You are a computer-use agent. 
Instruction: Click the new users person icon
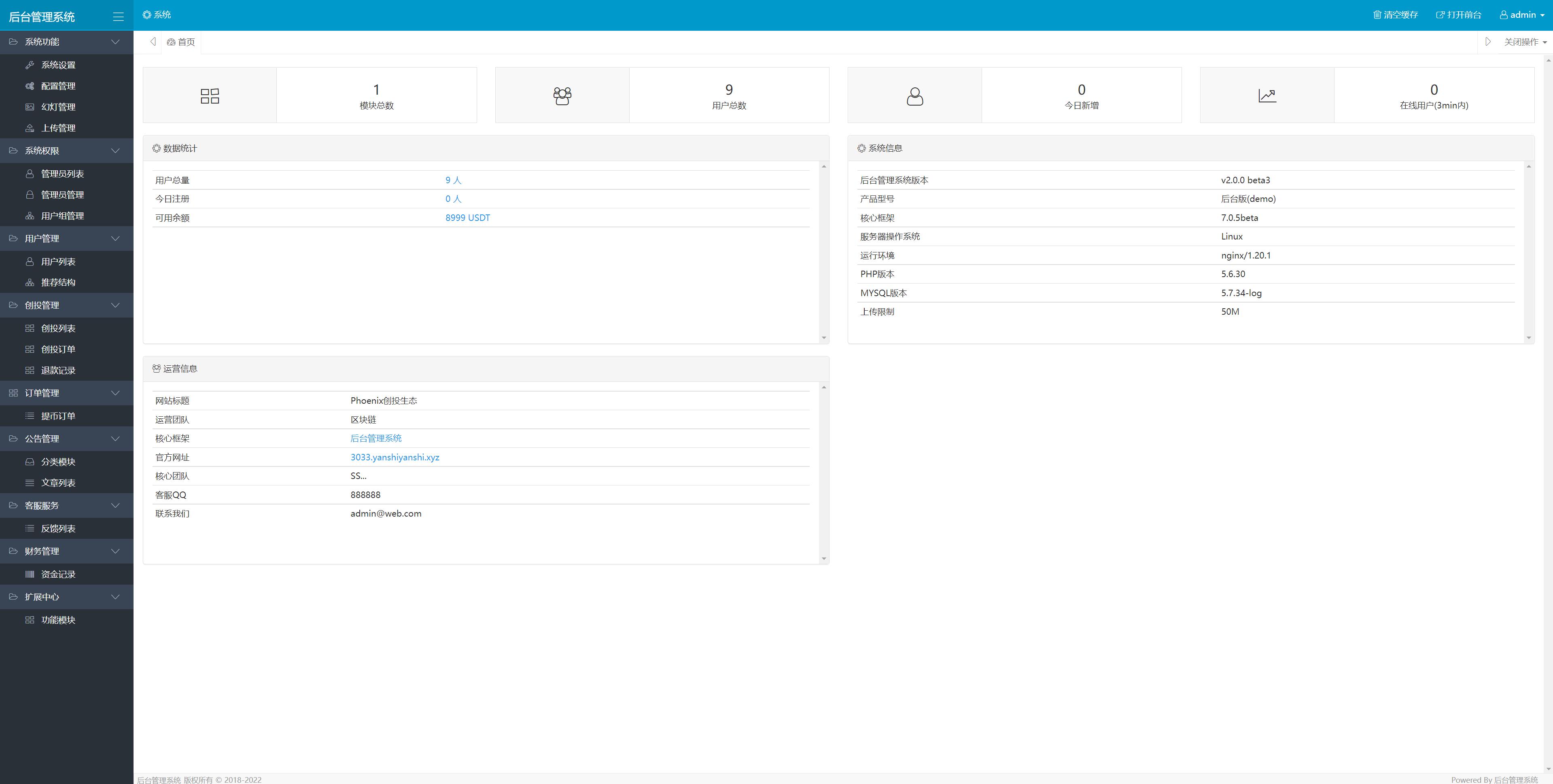click(914, 96)
